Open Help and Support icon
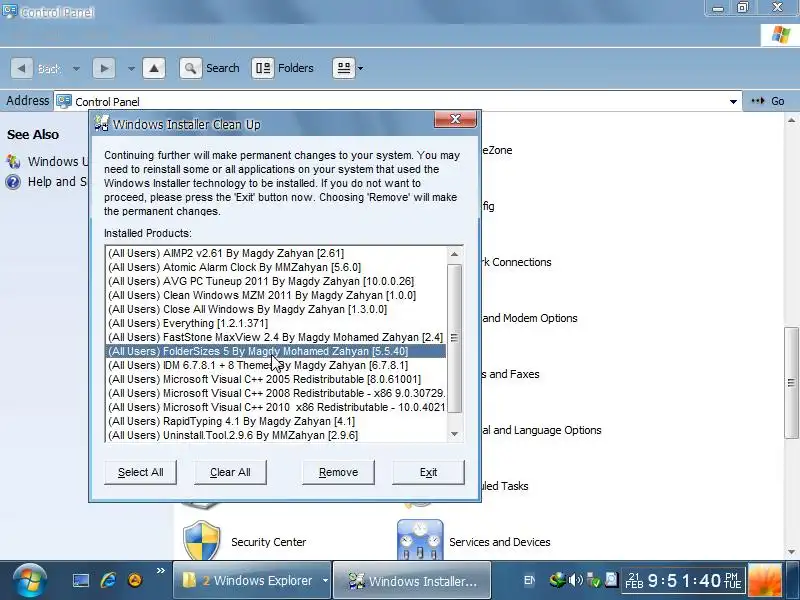 13,182
